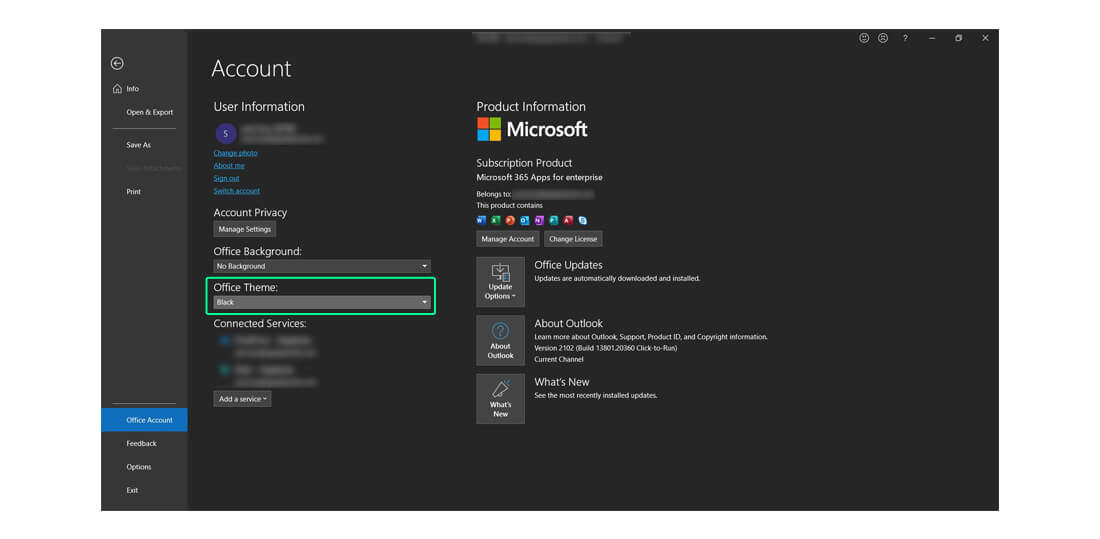Click the Change photo link
1100x539 pixels.
coord(235,153)
